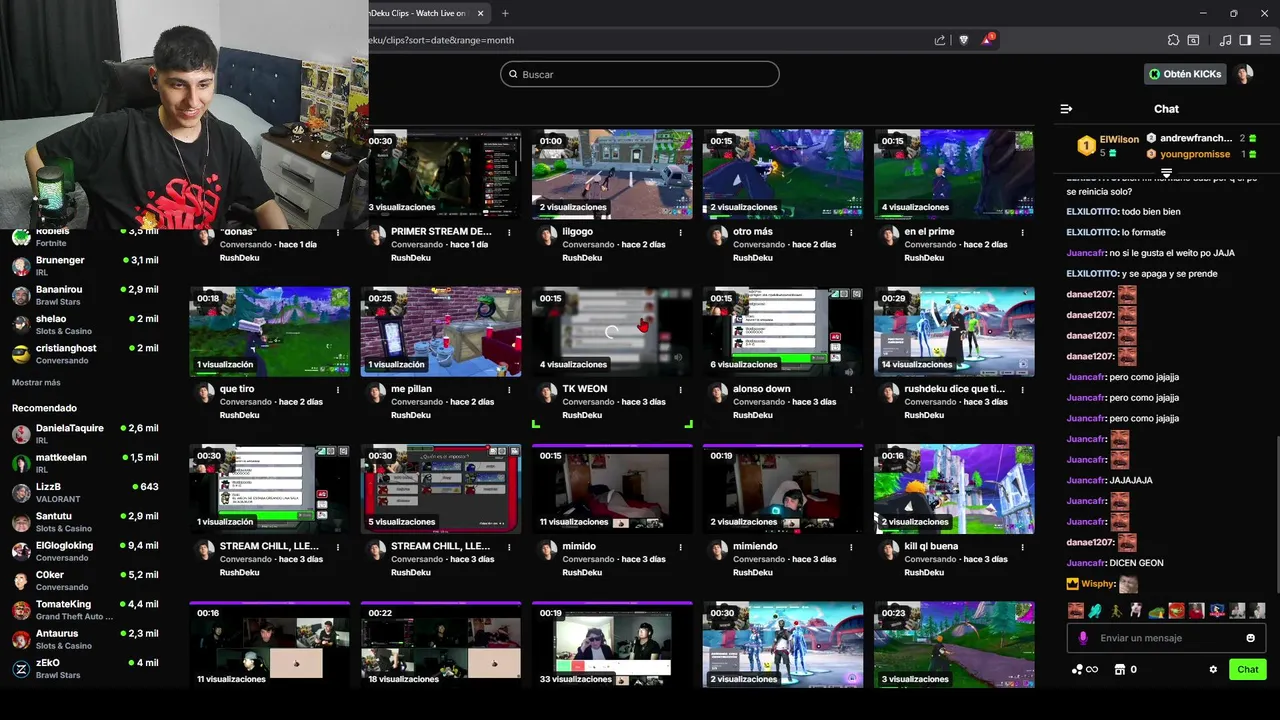
Task: Close the Deku Clips browser tab
Action: [481, 13]
